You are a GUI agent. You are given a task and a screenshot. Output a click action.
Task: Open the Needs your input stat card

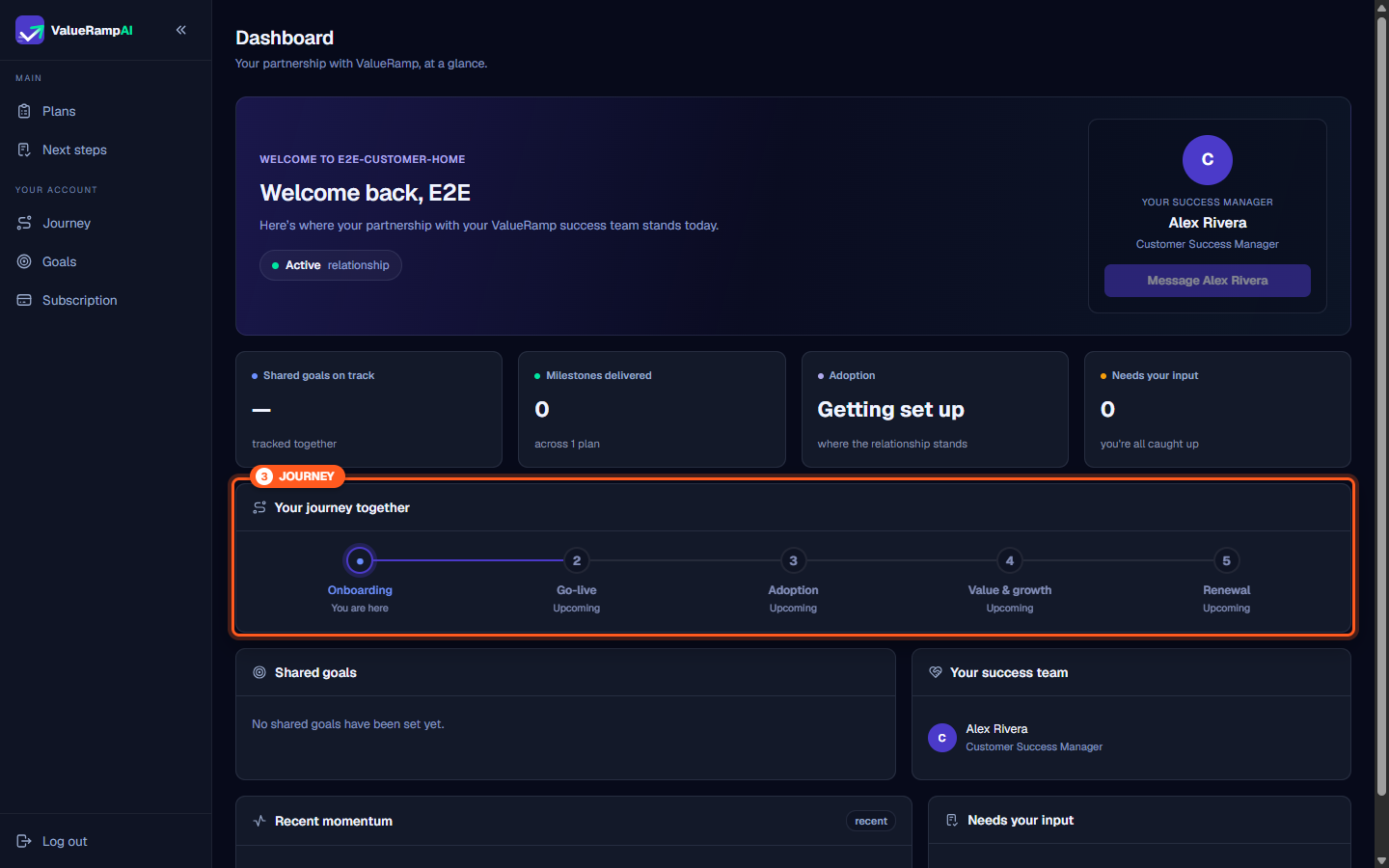1217,409
